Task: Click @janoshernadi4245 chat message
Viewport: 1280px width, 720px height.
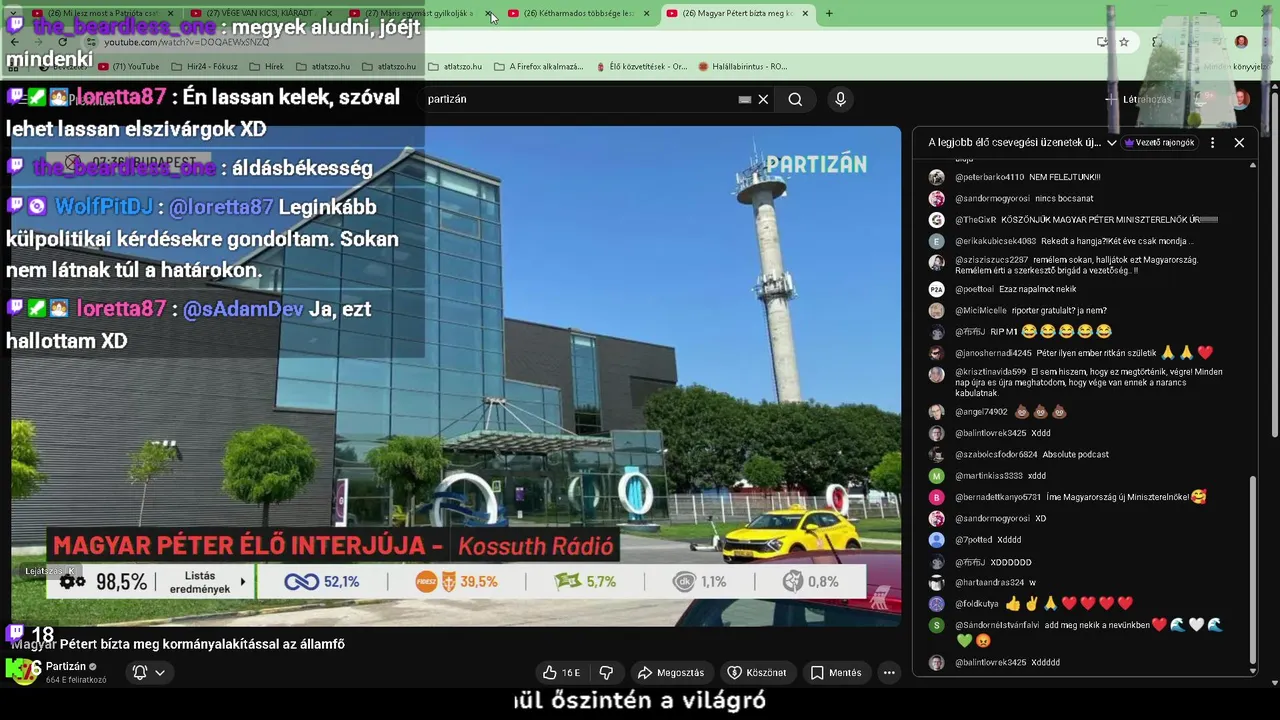Action: (1083, 352)
